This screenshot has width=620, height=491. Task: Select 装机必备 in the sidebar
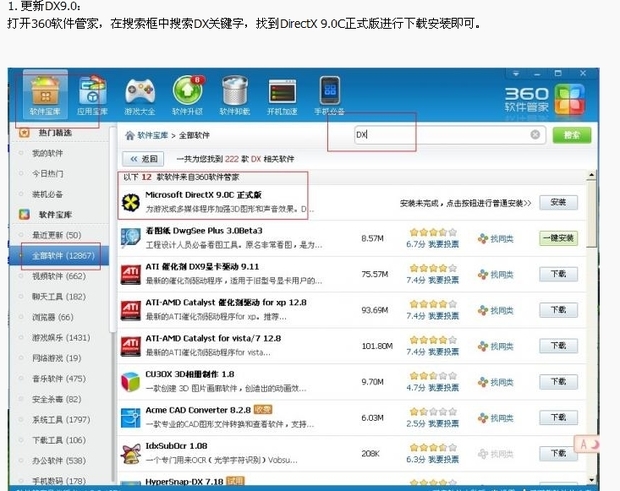point(47,194)
